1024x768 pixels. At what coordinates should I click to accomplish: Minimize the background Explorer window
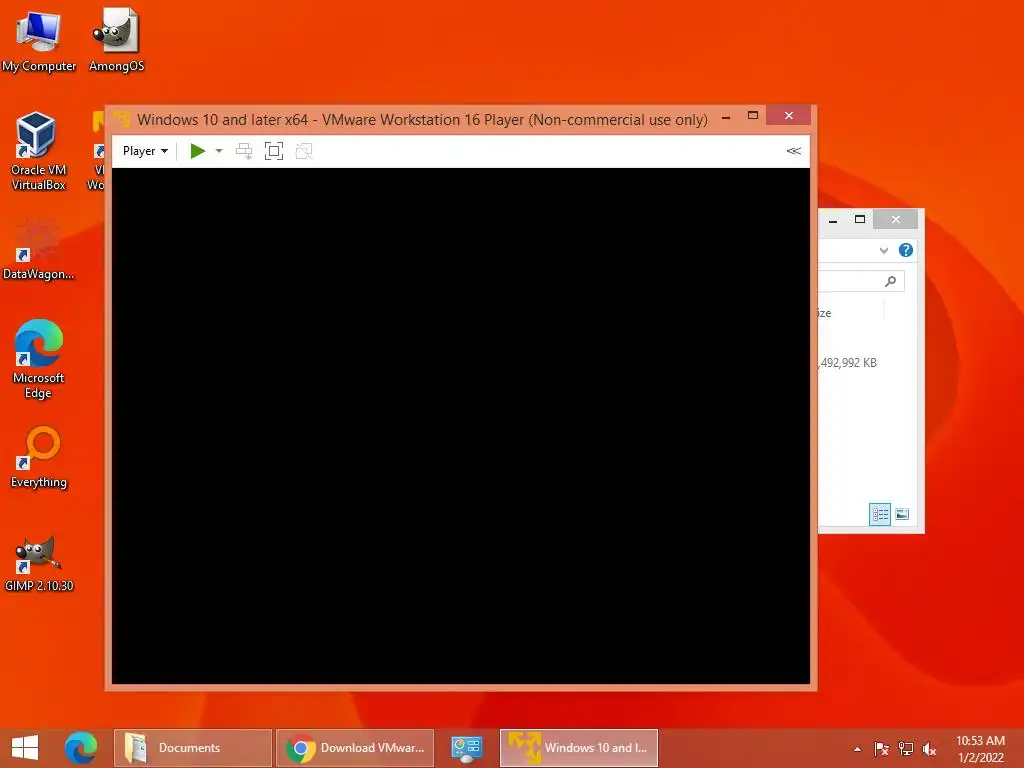833,220
